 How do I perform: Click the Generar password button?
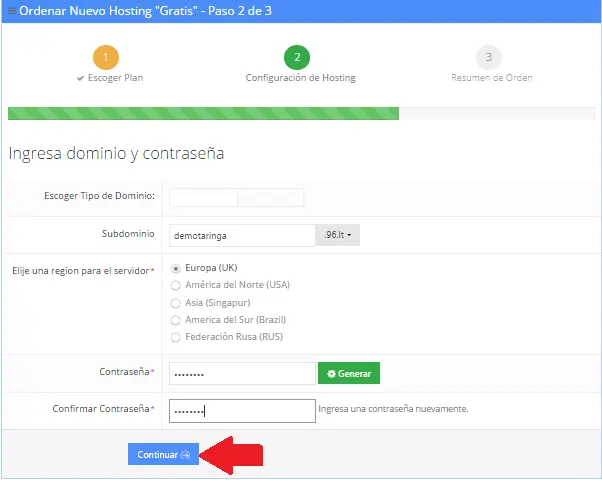click(x=349, y=373)
